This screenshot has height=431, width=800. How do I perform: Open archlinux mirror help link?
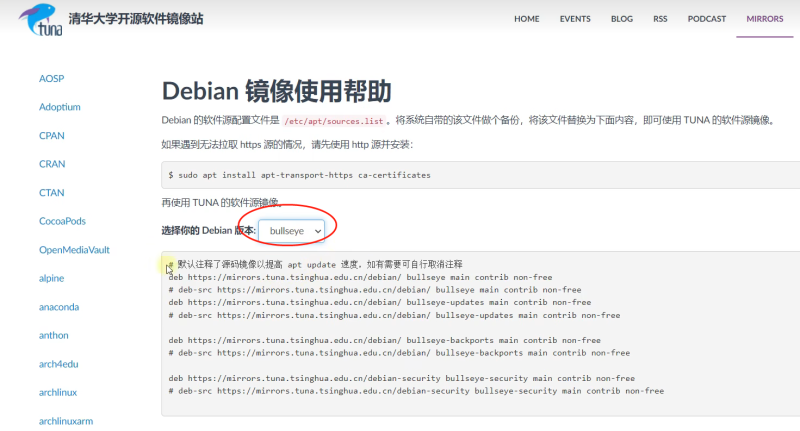coord(58,393)
